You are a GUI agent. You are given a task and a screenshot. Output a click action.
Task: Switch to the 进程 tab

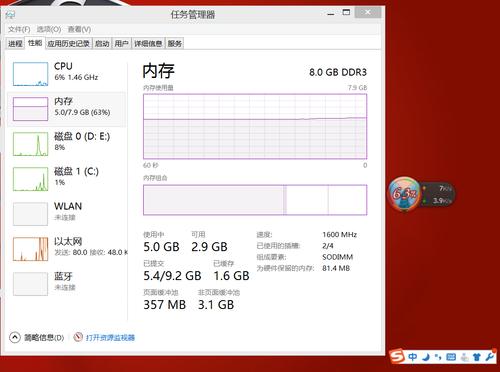point(15,44)
